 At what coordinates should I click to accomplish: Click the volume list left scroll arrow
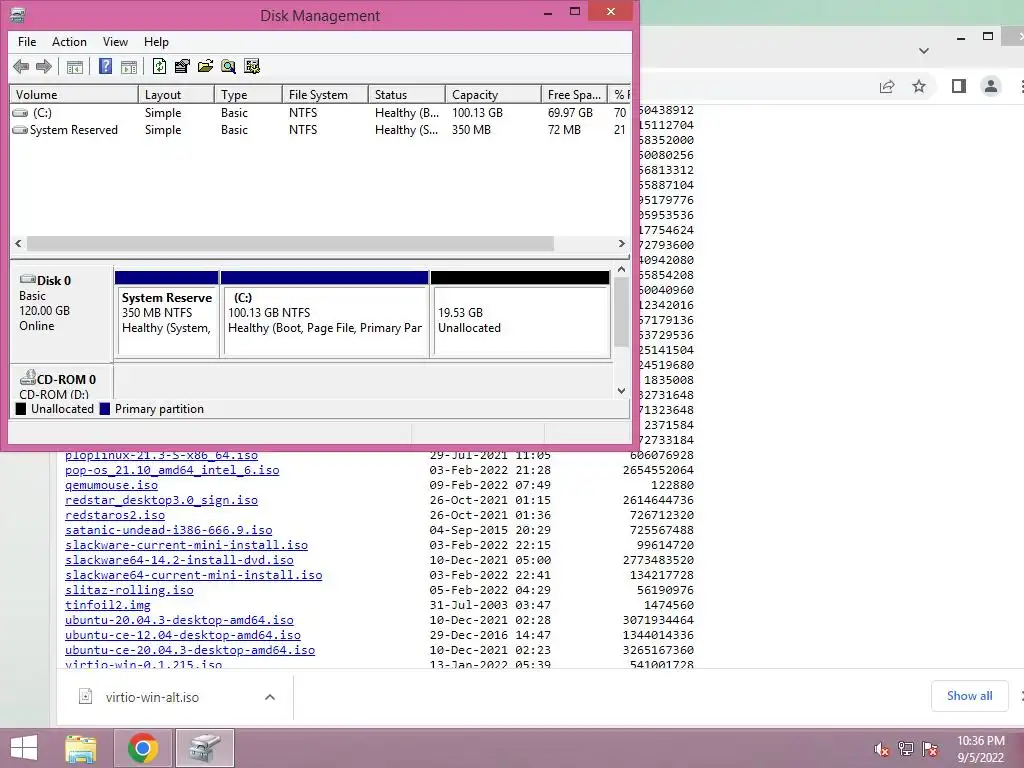pos(18,244)
